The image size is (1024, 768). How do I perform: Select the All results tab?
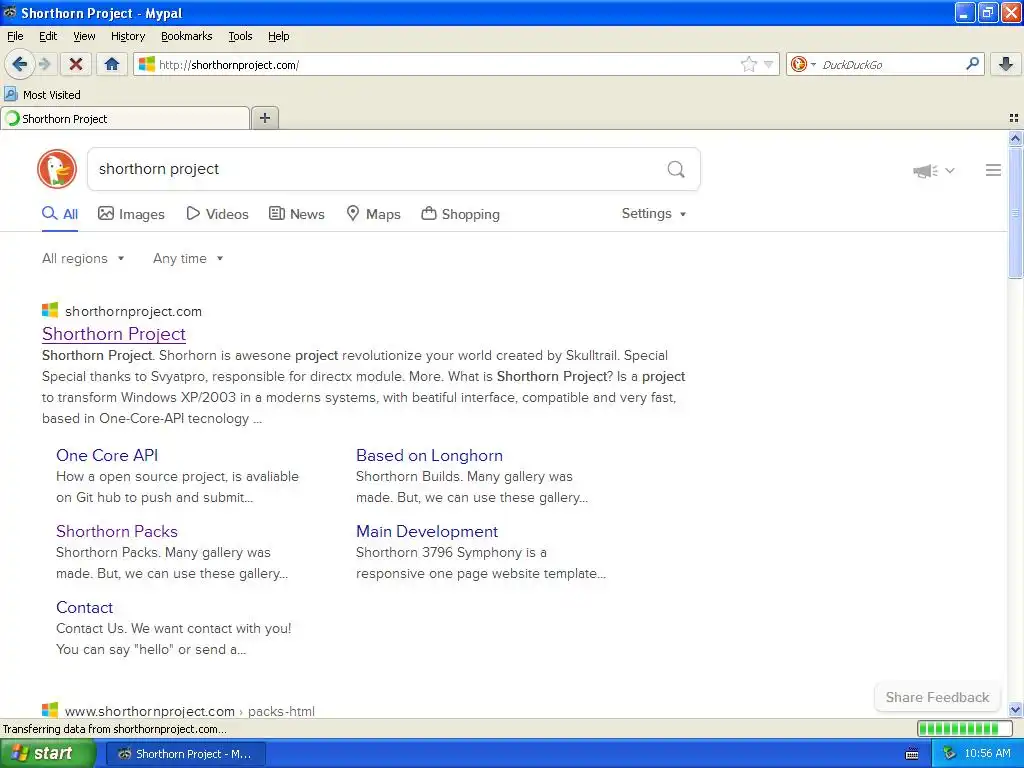click(x=60, y=214)
